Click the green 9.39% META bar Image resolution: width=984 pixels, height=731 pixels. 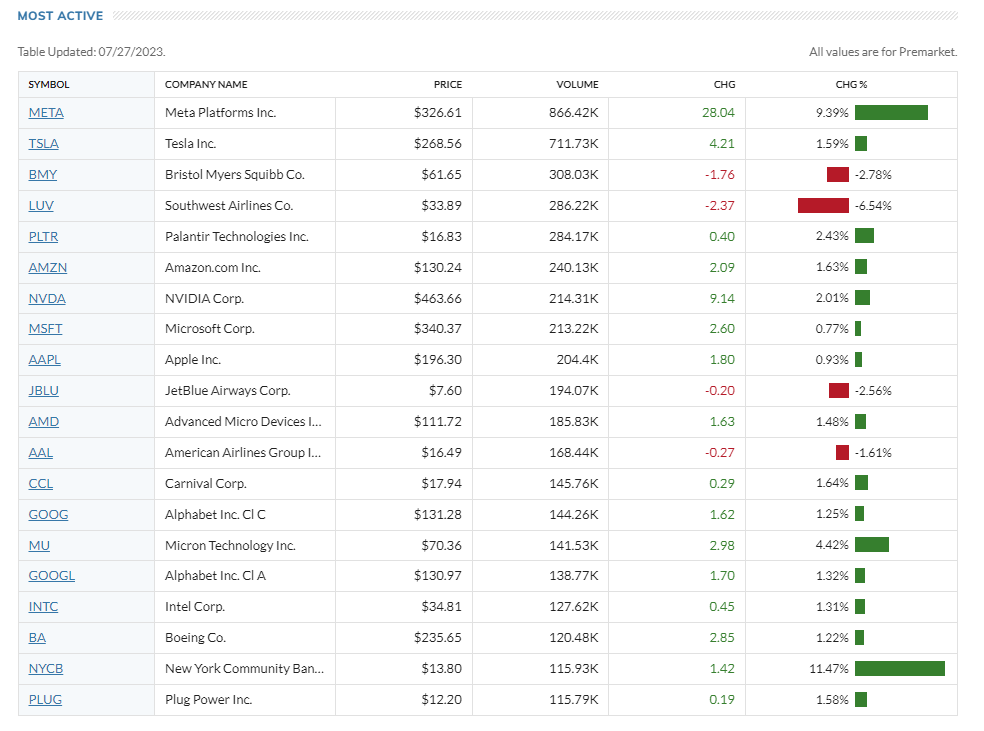[x=891, y=113]
